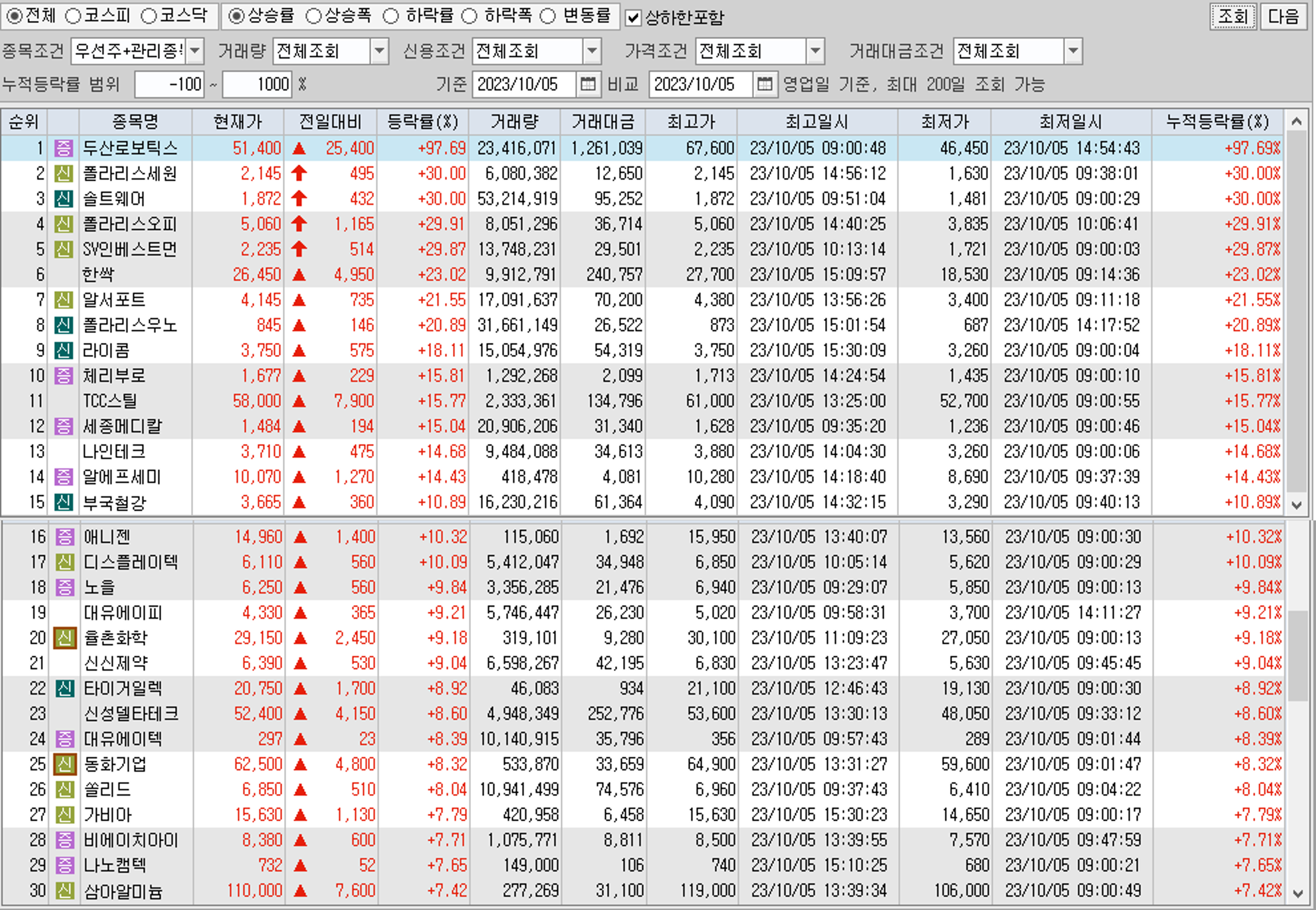
Task: Select the 나인테크 stock row
Action: [x=642, y=452]
